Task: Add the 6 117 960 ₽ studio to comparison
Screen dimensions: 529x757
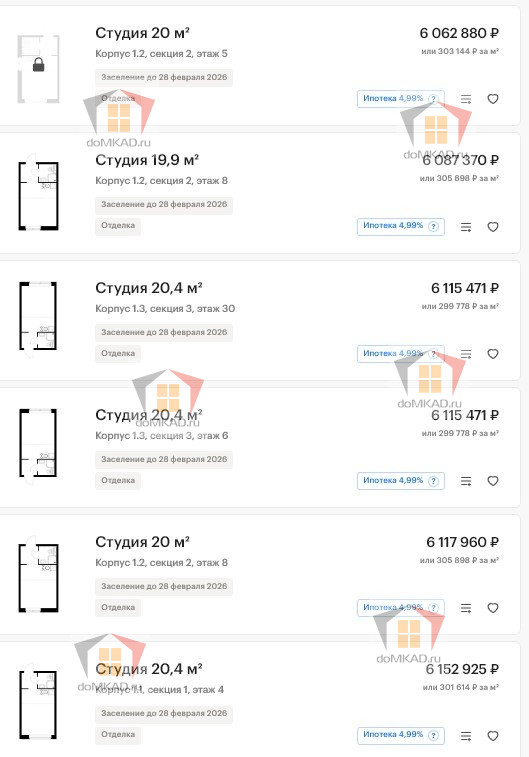Action: point(466,608)
